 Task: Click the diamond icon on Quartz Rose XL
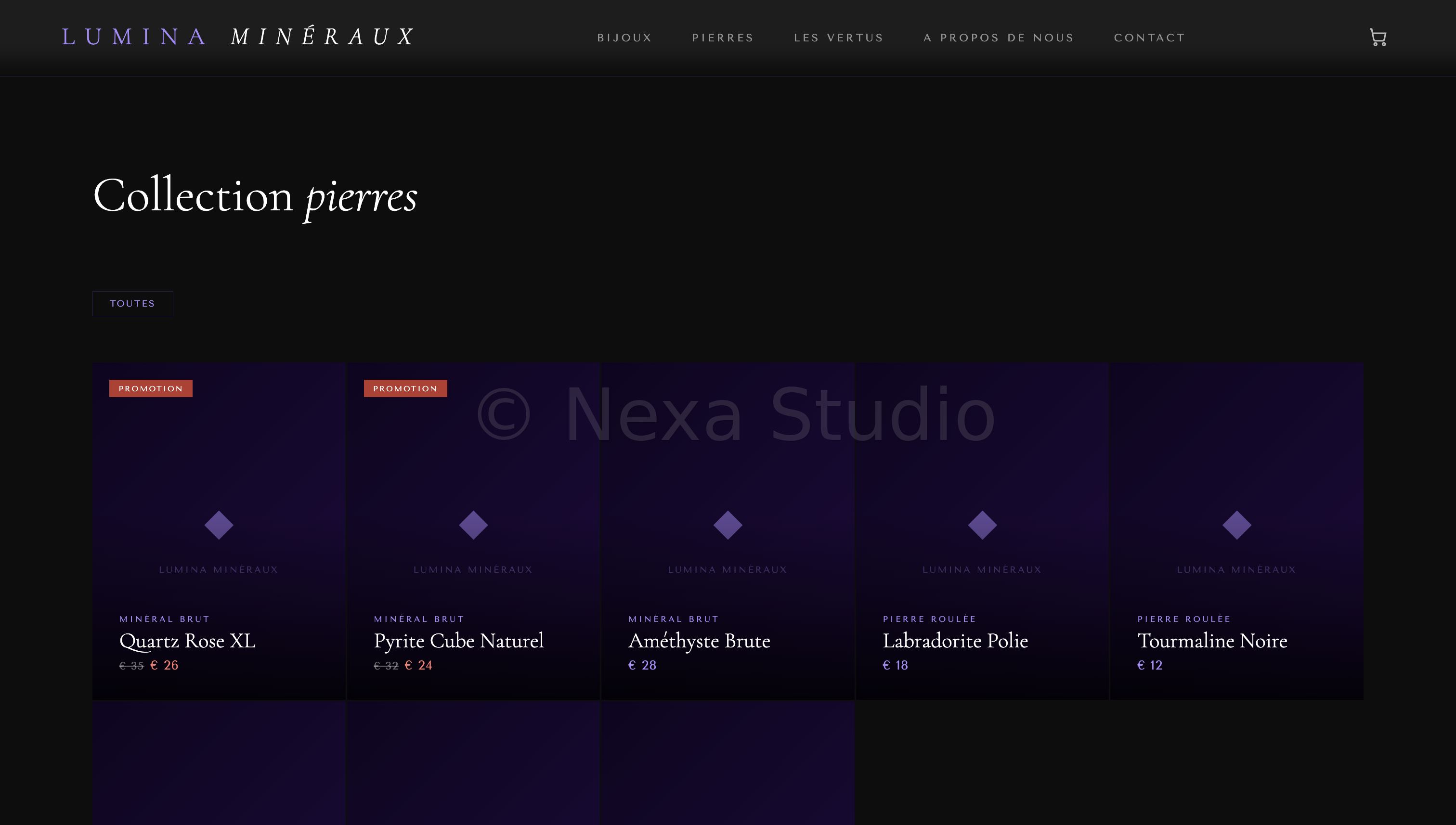click(219, 525)
